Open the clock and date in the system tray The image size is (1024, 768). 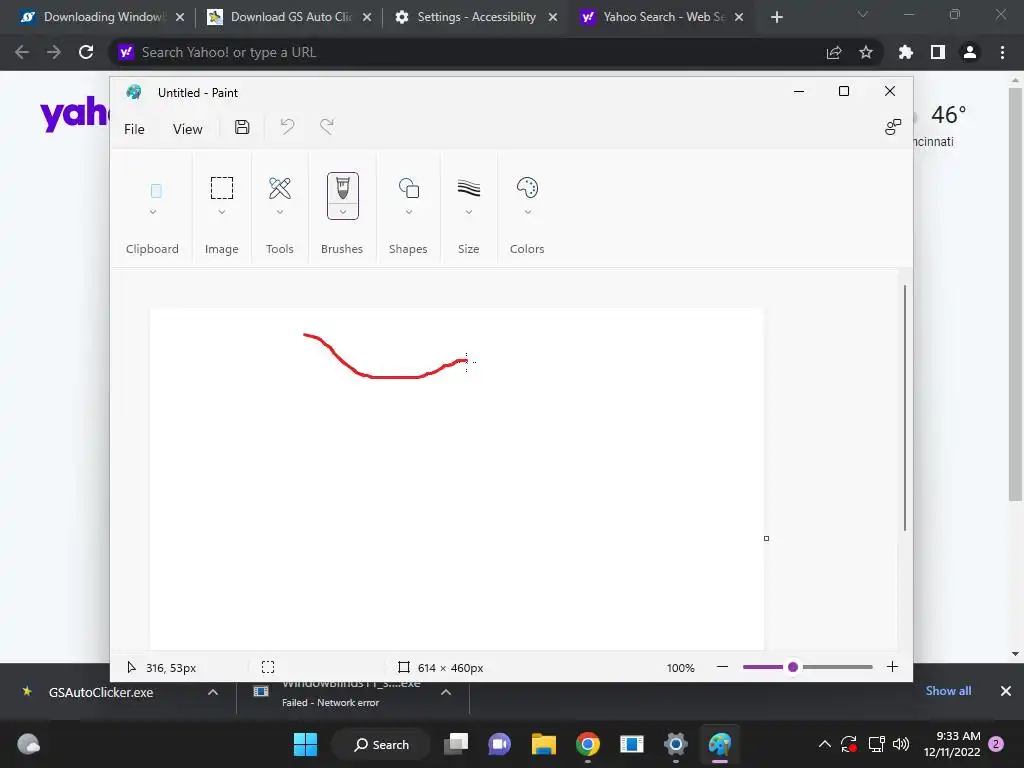tap(952, 744)
